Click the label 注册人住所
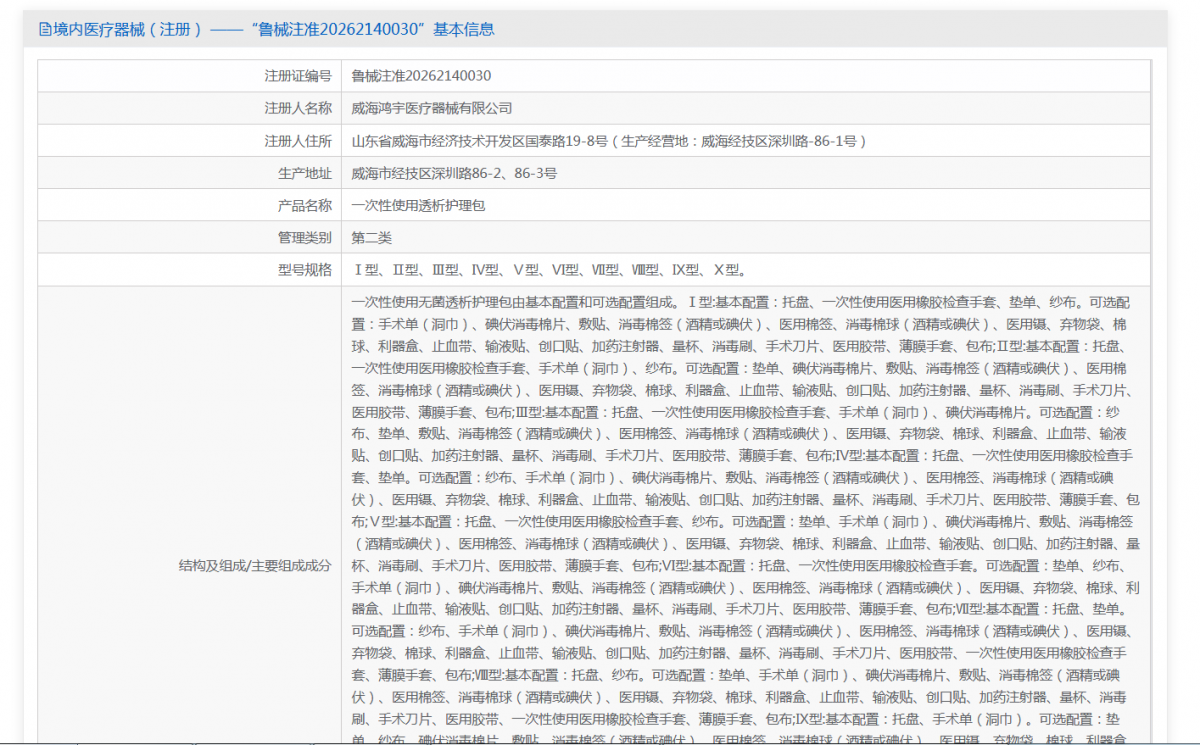1200x745 pixels. click(x=298, y=141)
